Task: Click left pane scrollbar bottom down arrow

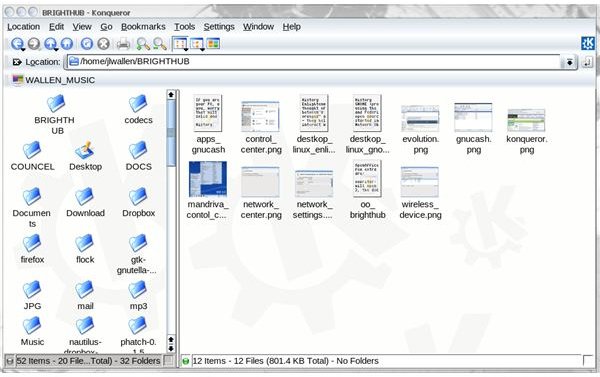Action: [x=171, y=349]
